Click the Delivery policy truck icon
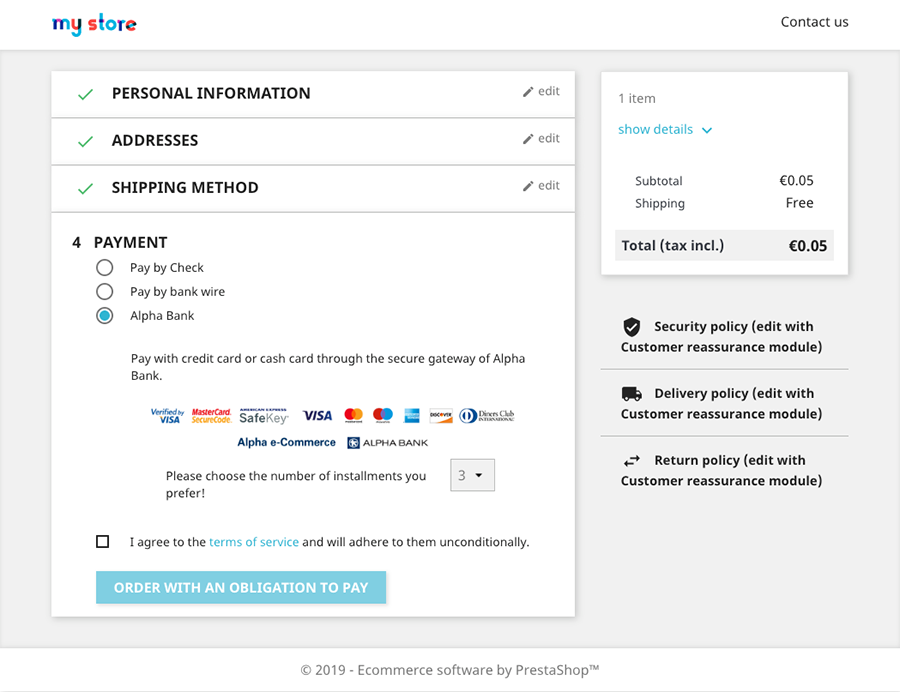Image resolution: width=900 pixels, height=692 pixels. pyautogui.click(x=631, y=394)
